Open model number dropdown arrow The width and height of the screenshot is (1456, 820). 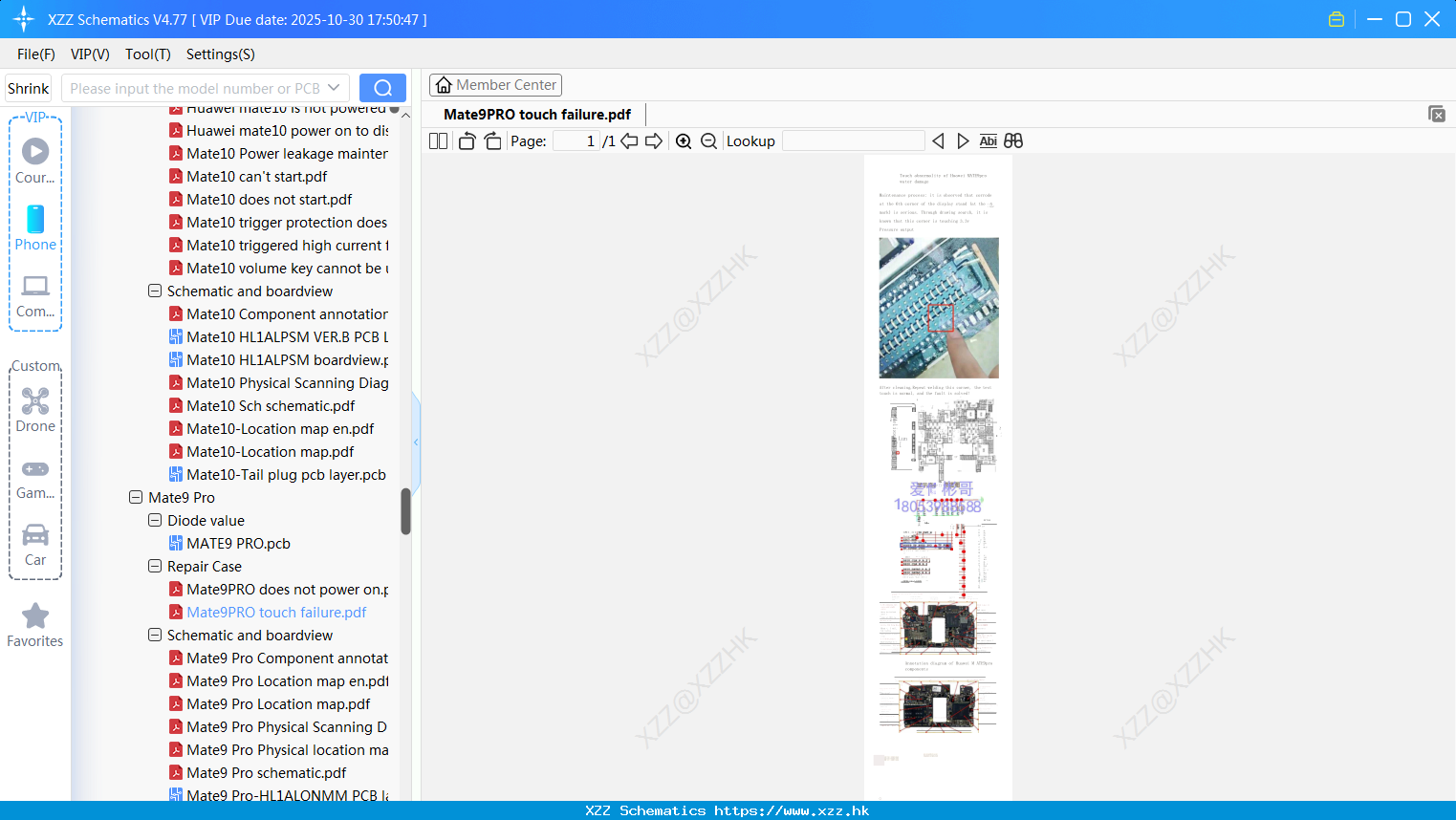point(334,88)
